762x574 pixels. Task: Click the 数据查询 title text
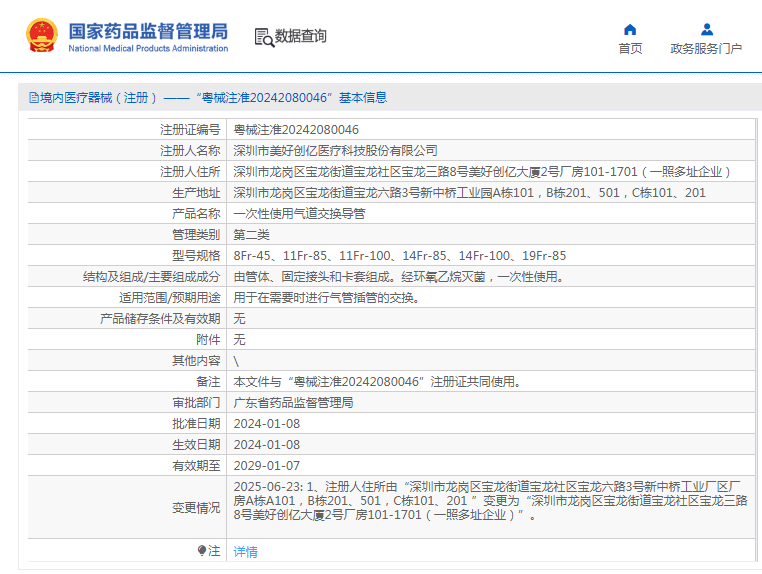(300, 36)
